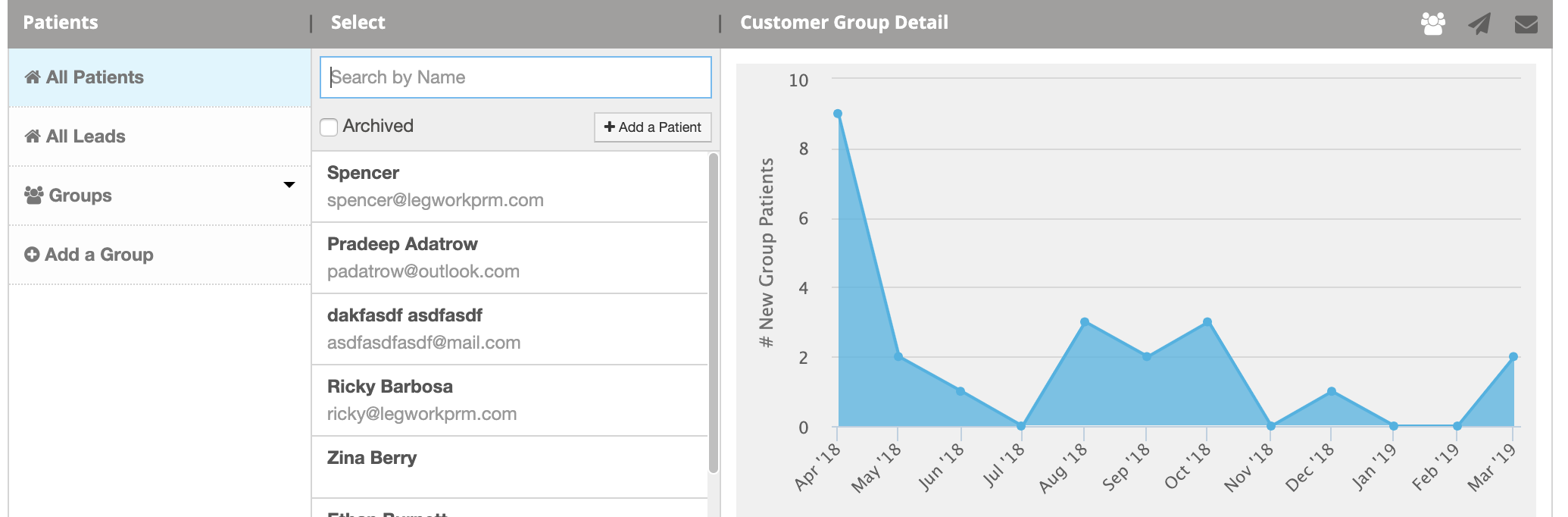Click the Mar '19 data point on chart
The height and width of the screenshot is (517, 1568).
click(x=1513, y=356)
